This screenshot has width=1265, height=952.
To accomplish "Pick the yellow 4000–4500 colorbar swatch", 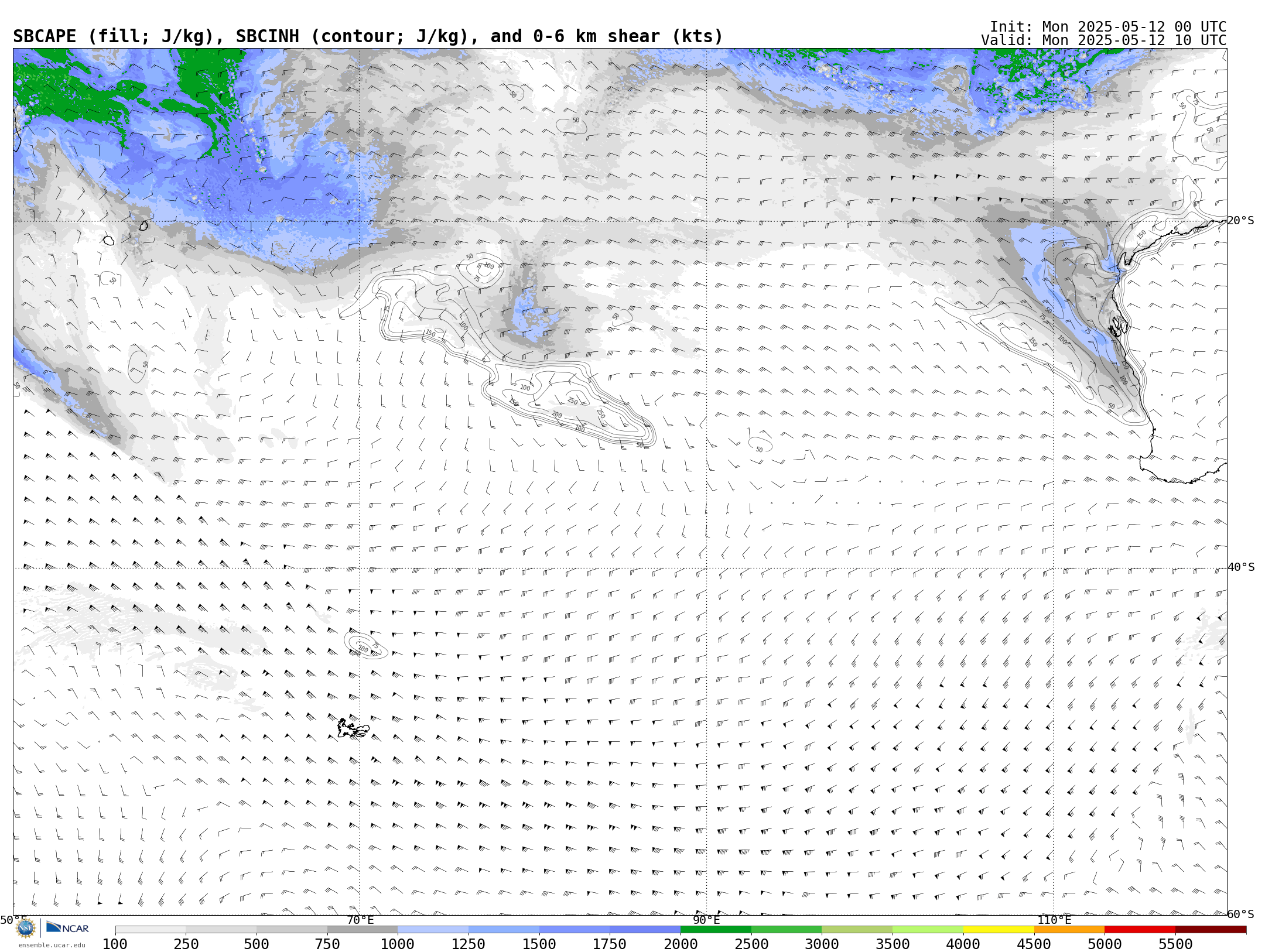I will 999,930.
